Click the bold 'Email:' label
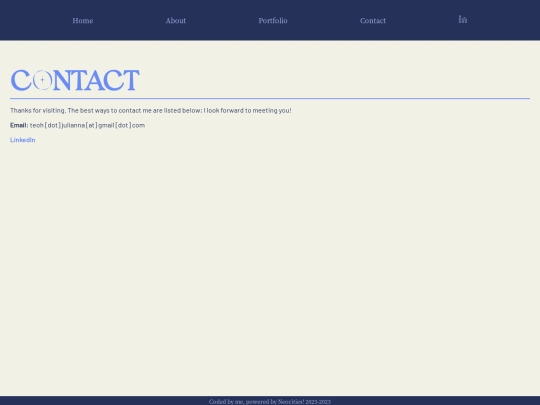 pyautogui.click(x=19, y=125)
